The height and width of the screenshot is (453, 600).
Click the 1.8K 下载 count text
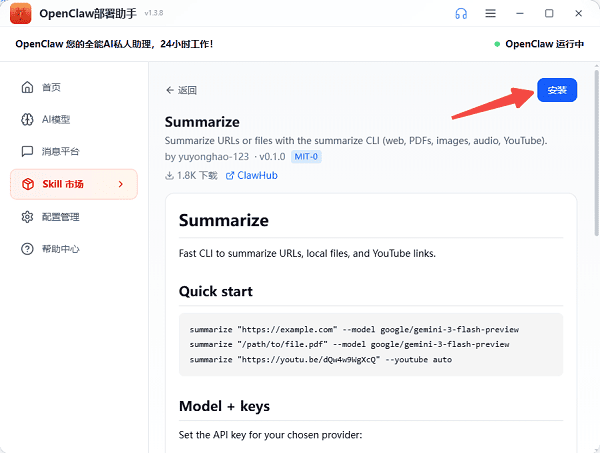tap(197, 176)
